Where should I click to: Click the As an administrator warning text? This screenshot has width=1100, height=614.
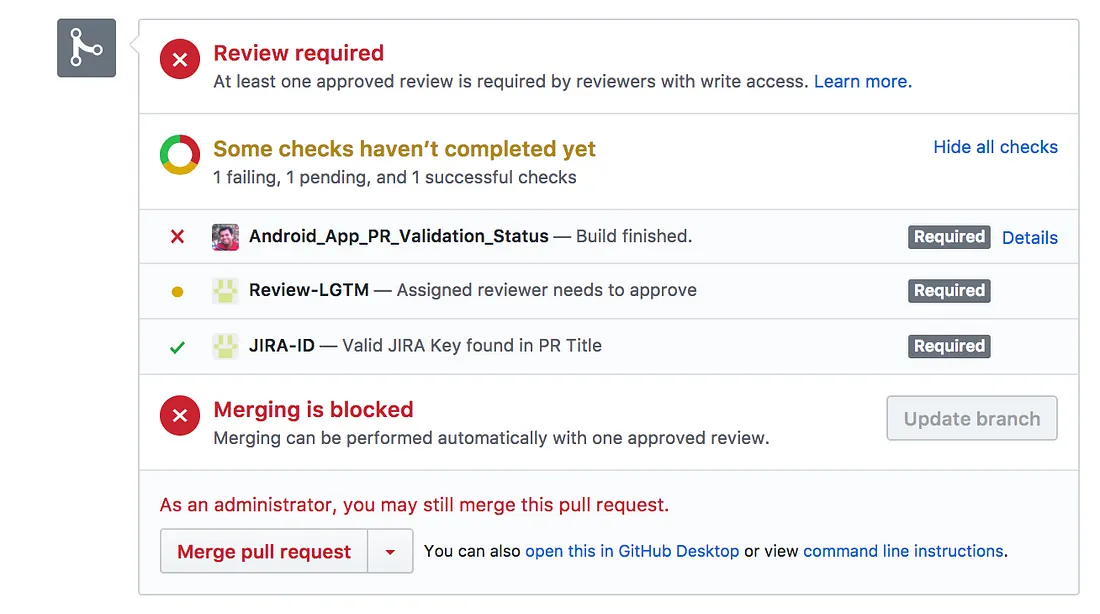click(414, 505)
